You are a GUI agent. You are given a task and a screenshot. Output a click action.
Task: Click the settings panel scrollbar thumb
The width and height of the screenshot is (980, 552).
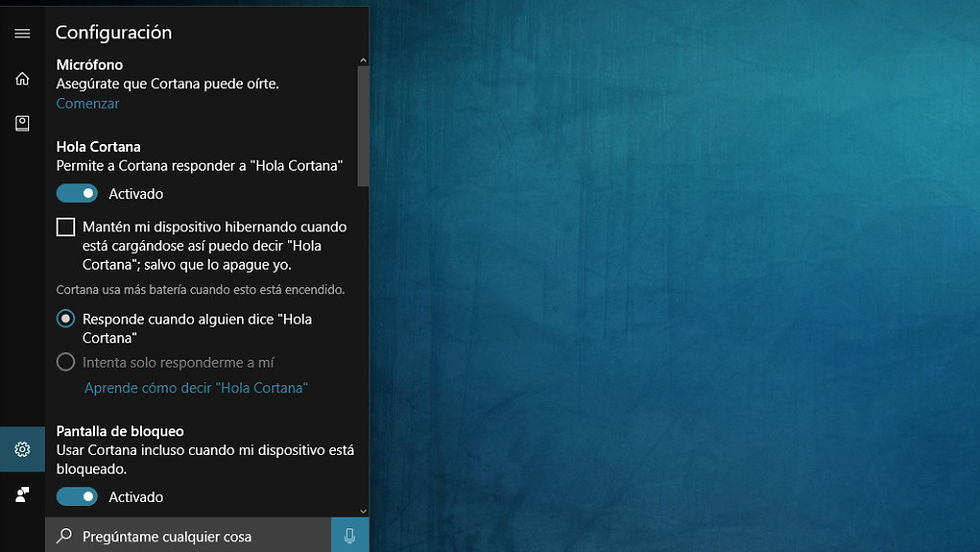[x=363, y=126]
